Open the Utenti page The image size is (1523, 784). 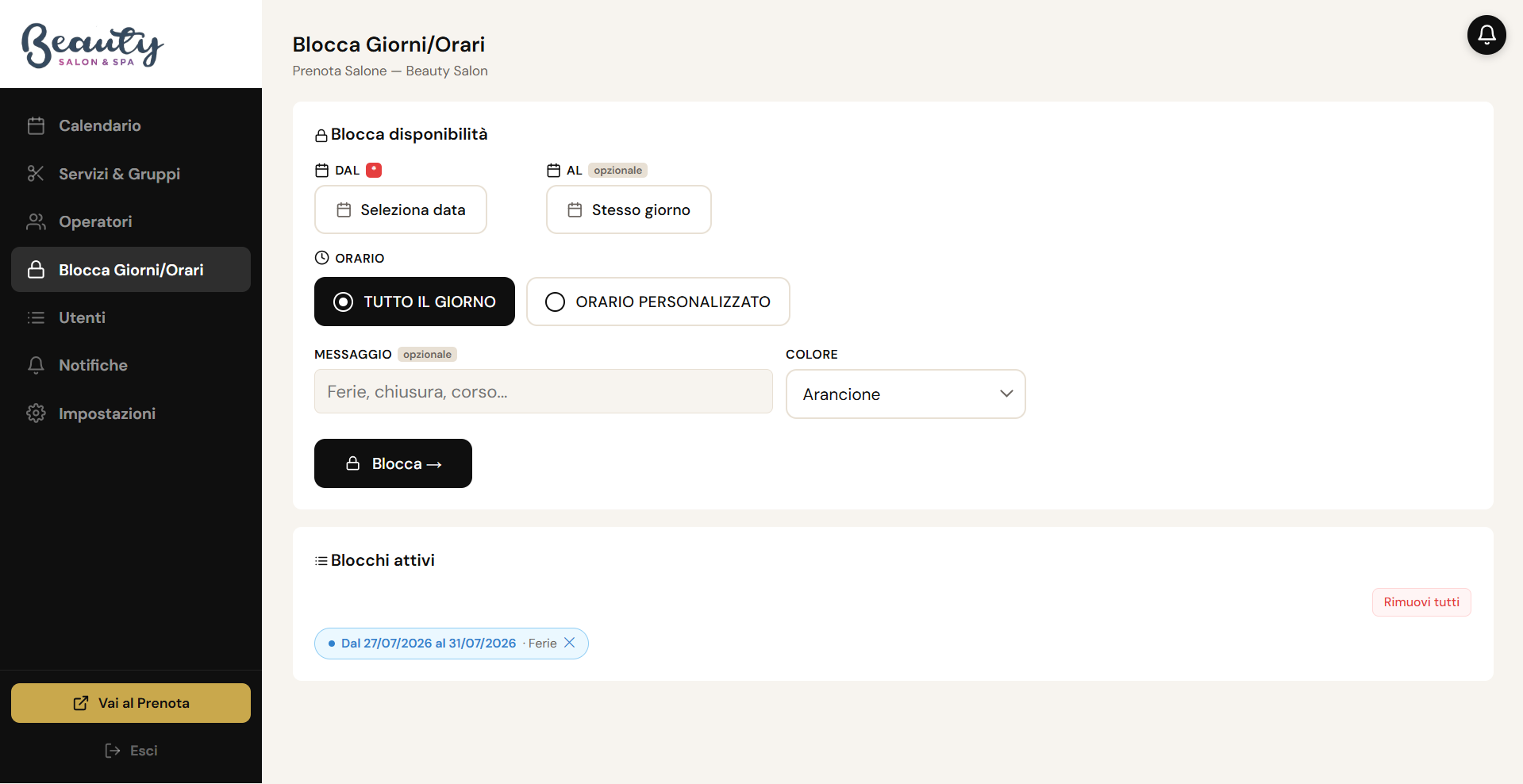131,317
